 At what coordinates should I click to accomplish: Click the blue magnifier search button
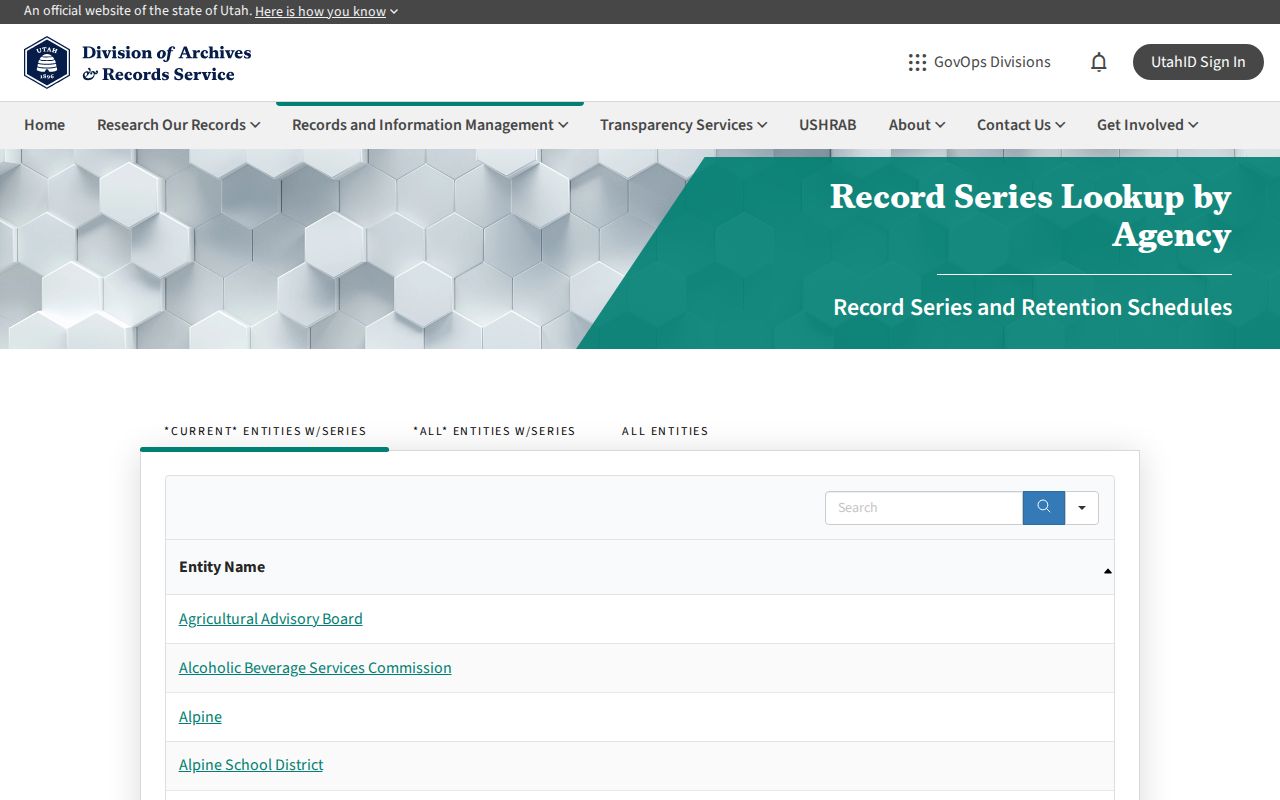(x=1044, y=507)
